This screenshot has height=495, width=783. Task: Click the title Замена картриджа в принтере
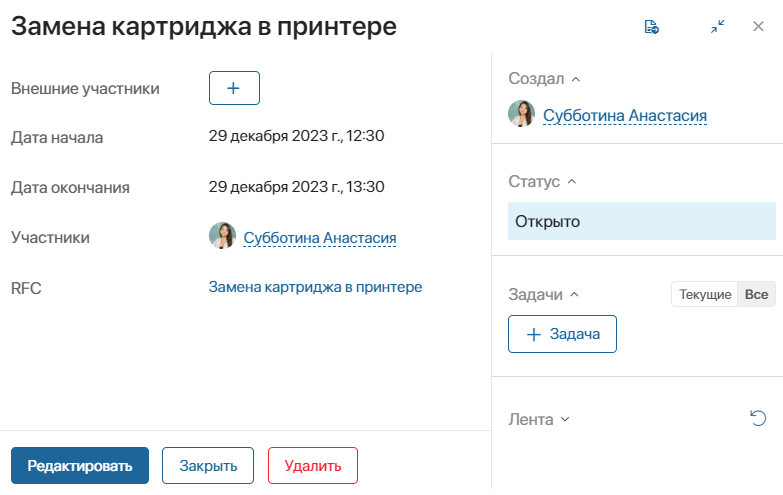point(204,26)
